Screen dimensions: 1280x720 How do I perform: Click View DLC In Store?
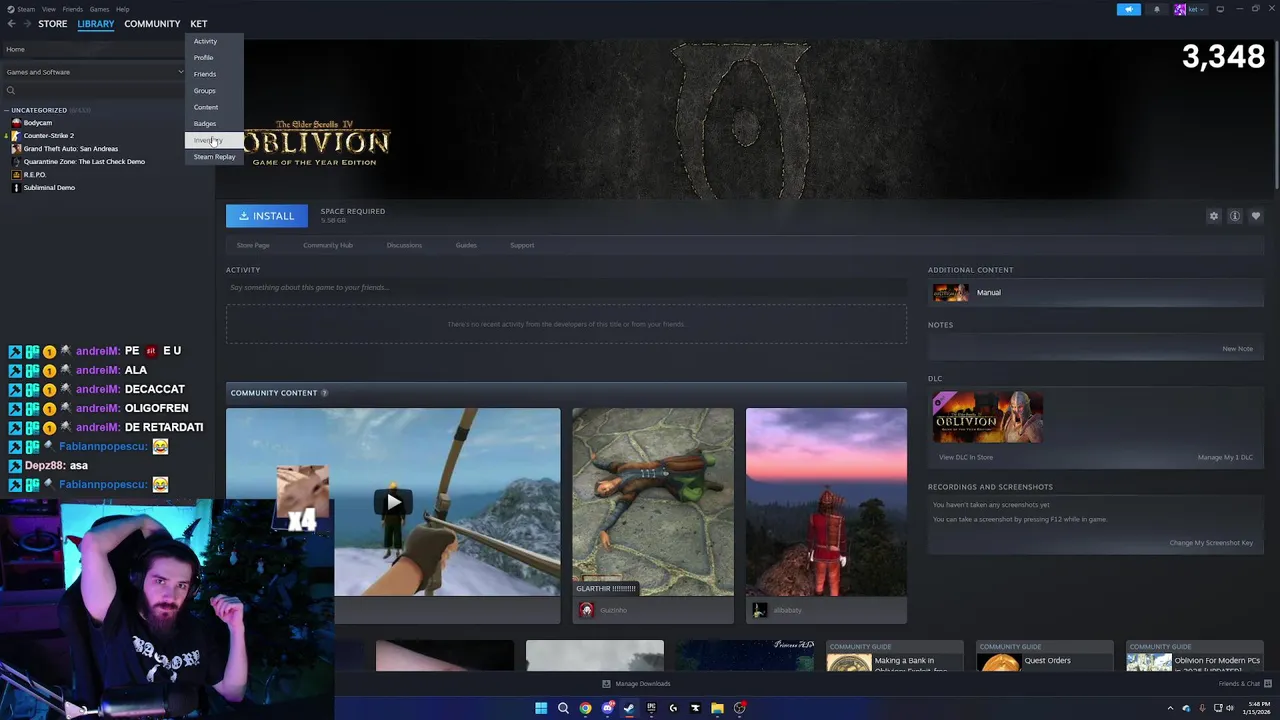coord(966,457)
